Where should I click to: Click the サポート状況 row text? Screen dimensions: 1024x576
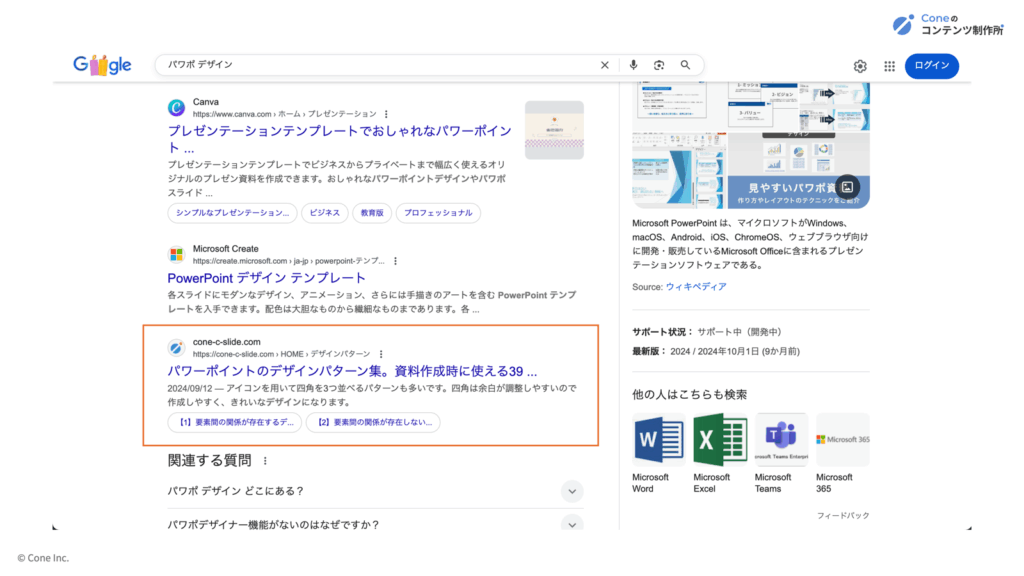coord(707,332)
